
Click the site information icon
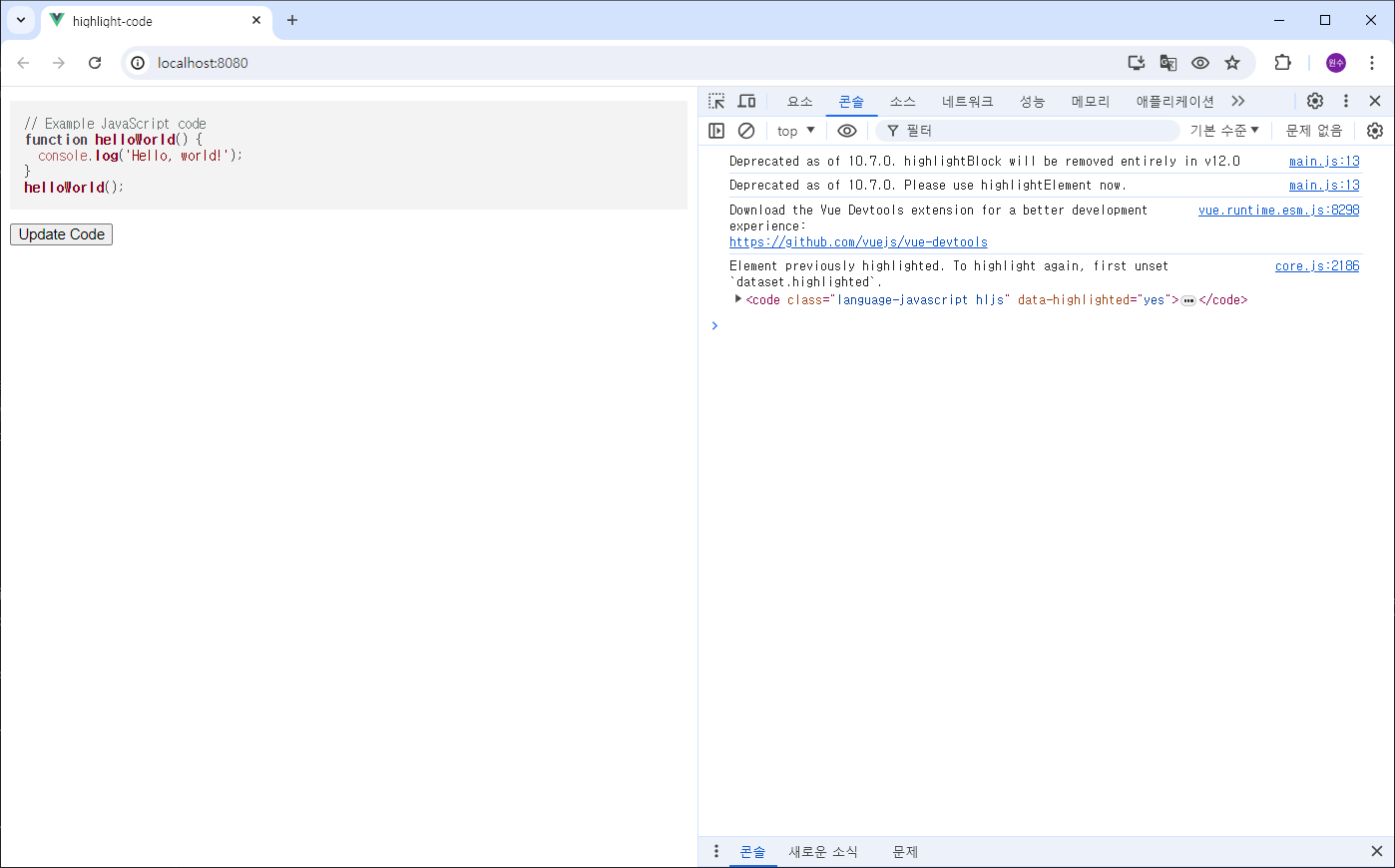(138, 63)
